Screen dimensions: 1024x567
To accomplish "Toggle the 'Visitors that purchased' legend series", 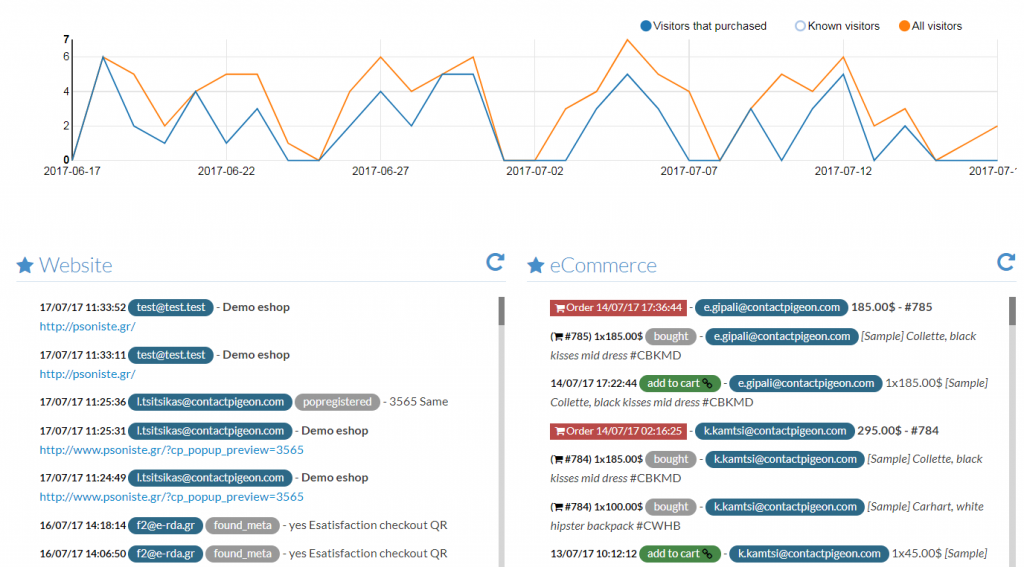I will click(703, 26).
